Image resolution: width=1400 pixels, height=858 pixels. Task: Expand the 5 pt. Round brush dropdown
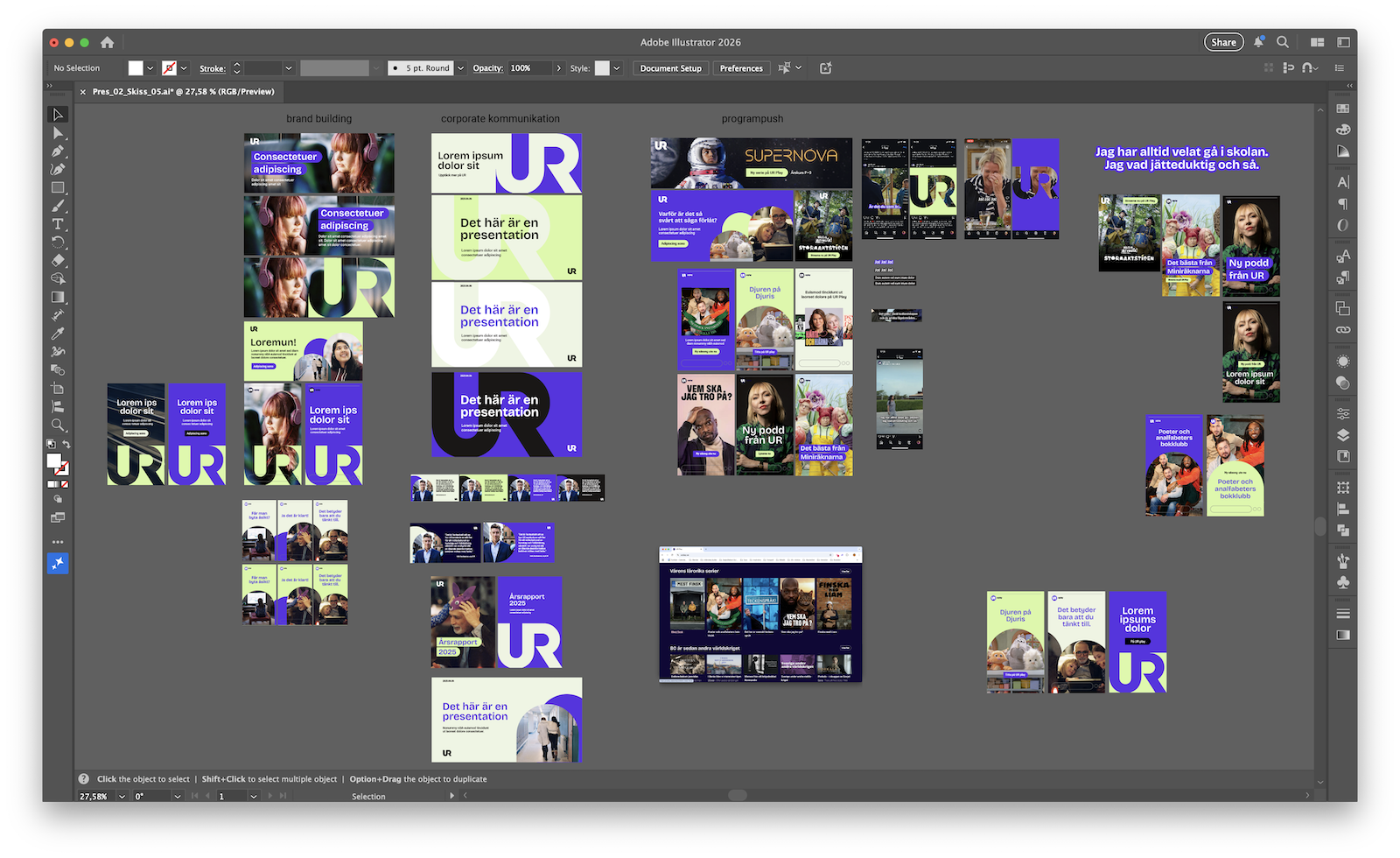[460, 68]
